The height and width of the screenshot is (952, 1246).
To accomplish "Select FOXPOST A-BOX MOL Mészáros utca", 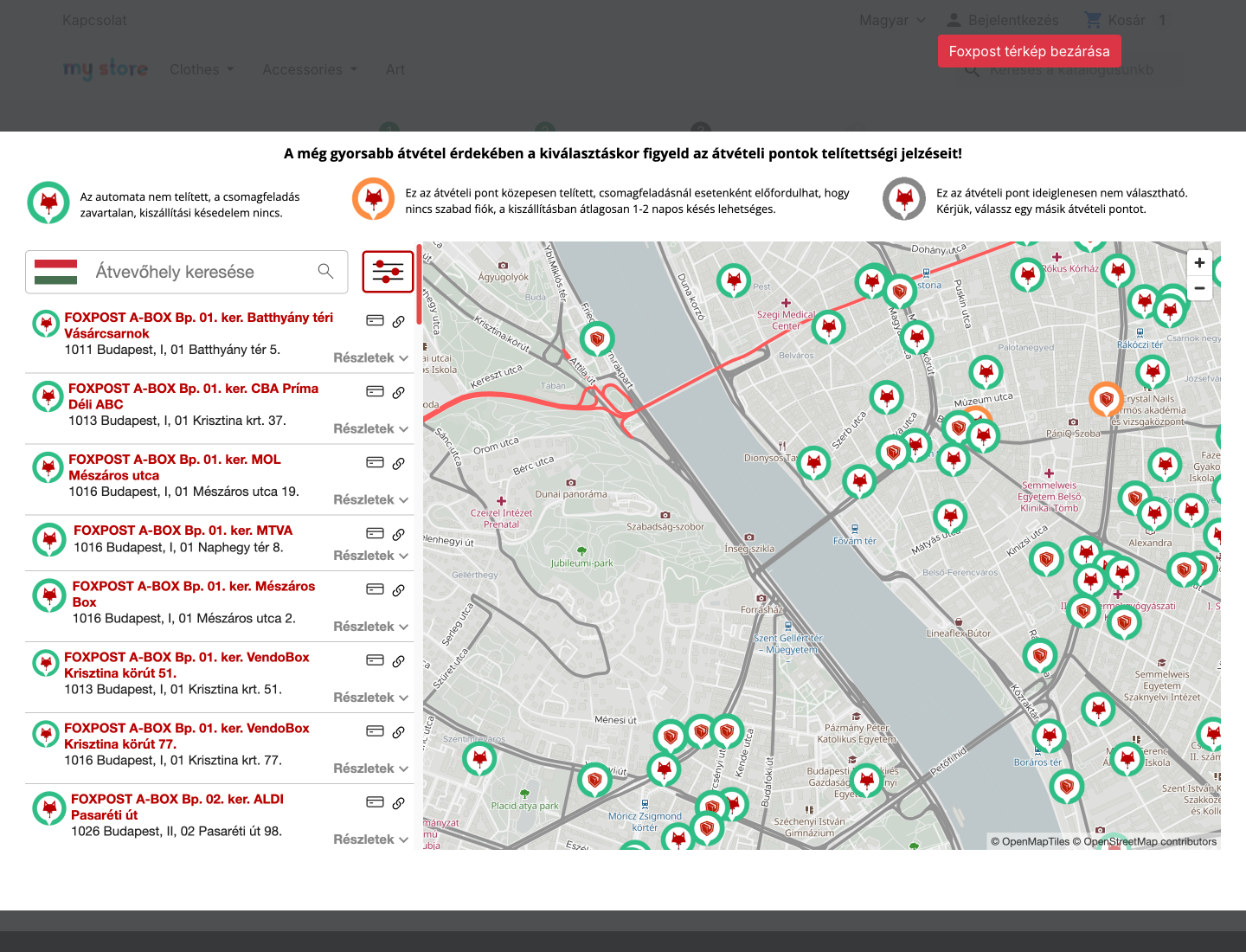I will (175, 467).
